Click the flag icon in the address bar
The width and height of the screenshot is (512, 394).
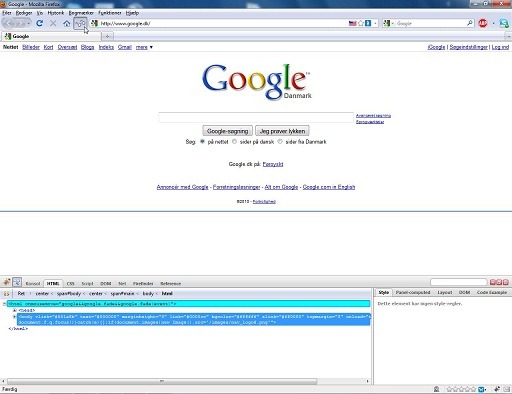352,23
